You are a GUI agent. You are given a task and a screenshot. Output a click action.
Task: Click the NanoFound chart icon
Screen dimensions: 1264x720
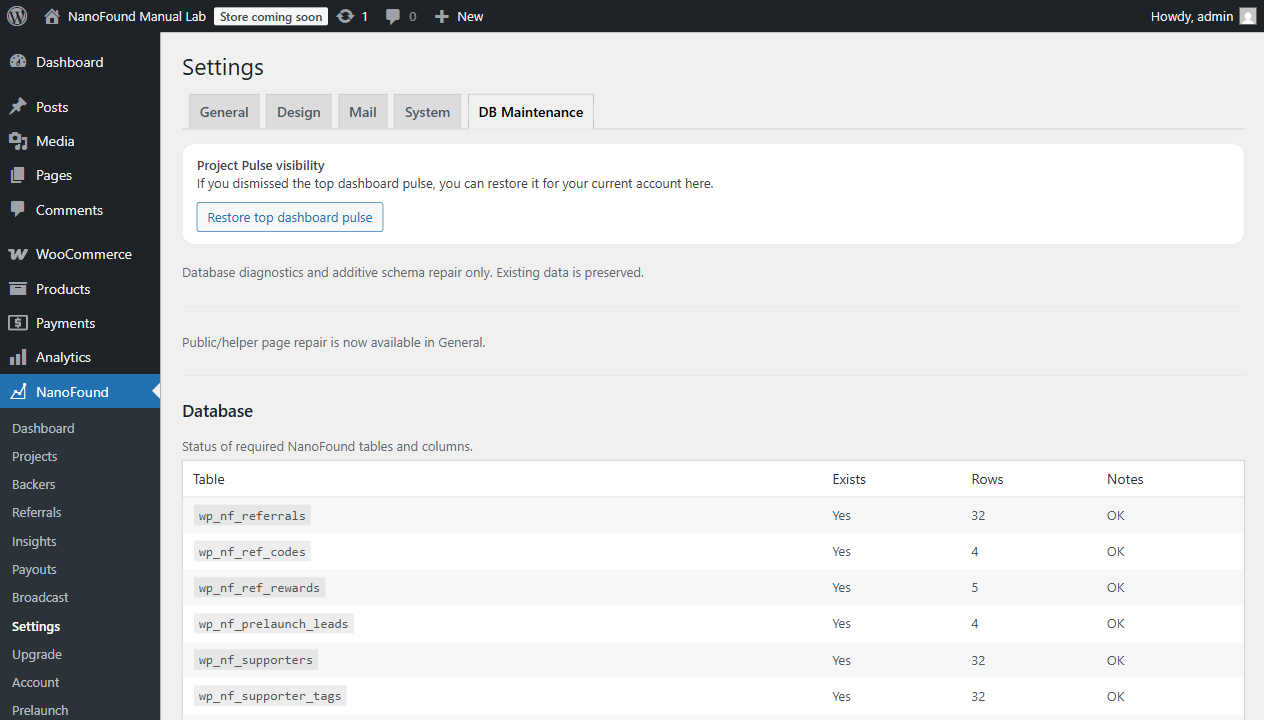click(18, 392)
